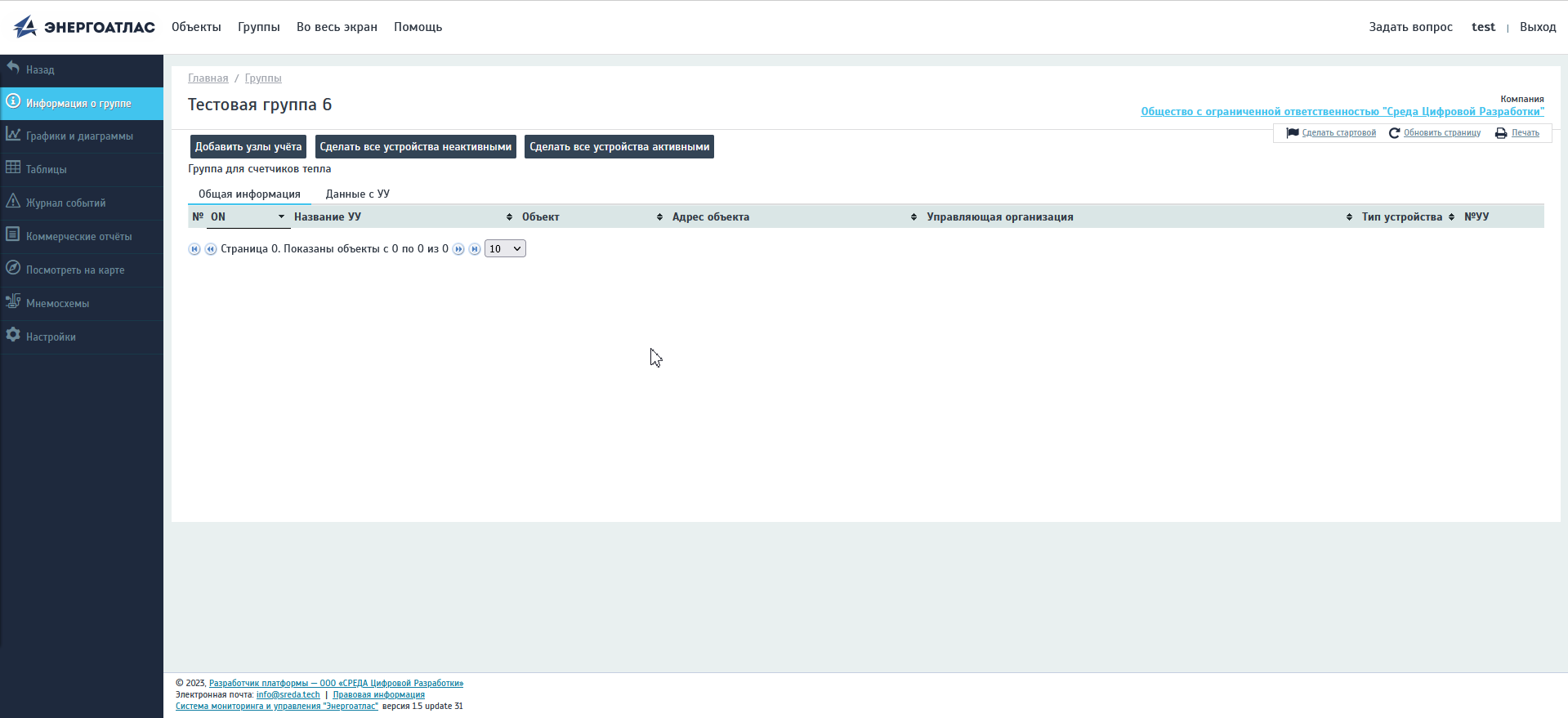Screen dimensions: 1568x718
Task: Switch to the Данные с УУ tab
Action: (x=357, y=194)
